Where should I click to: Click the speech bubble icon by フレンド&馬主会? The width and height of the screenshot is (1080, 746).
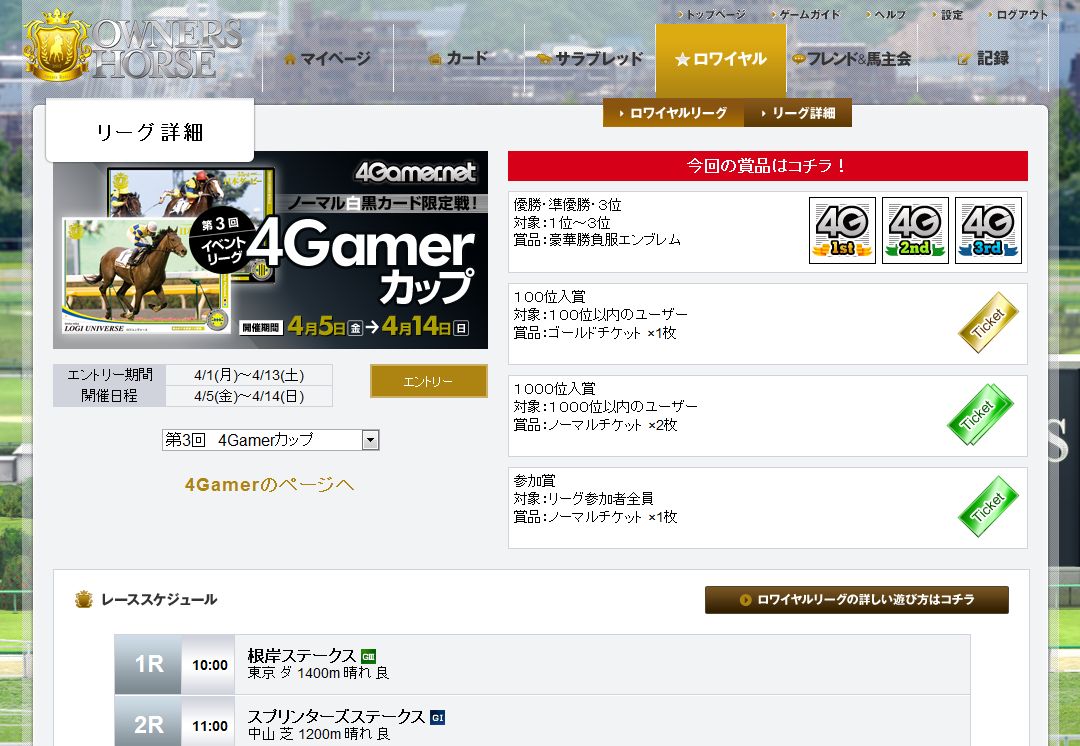pyautogui.click(x=799, y=59)
